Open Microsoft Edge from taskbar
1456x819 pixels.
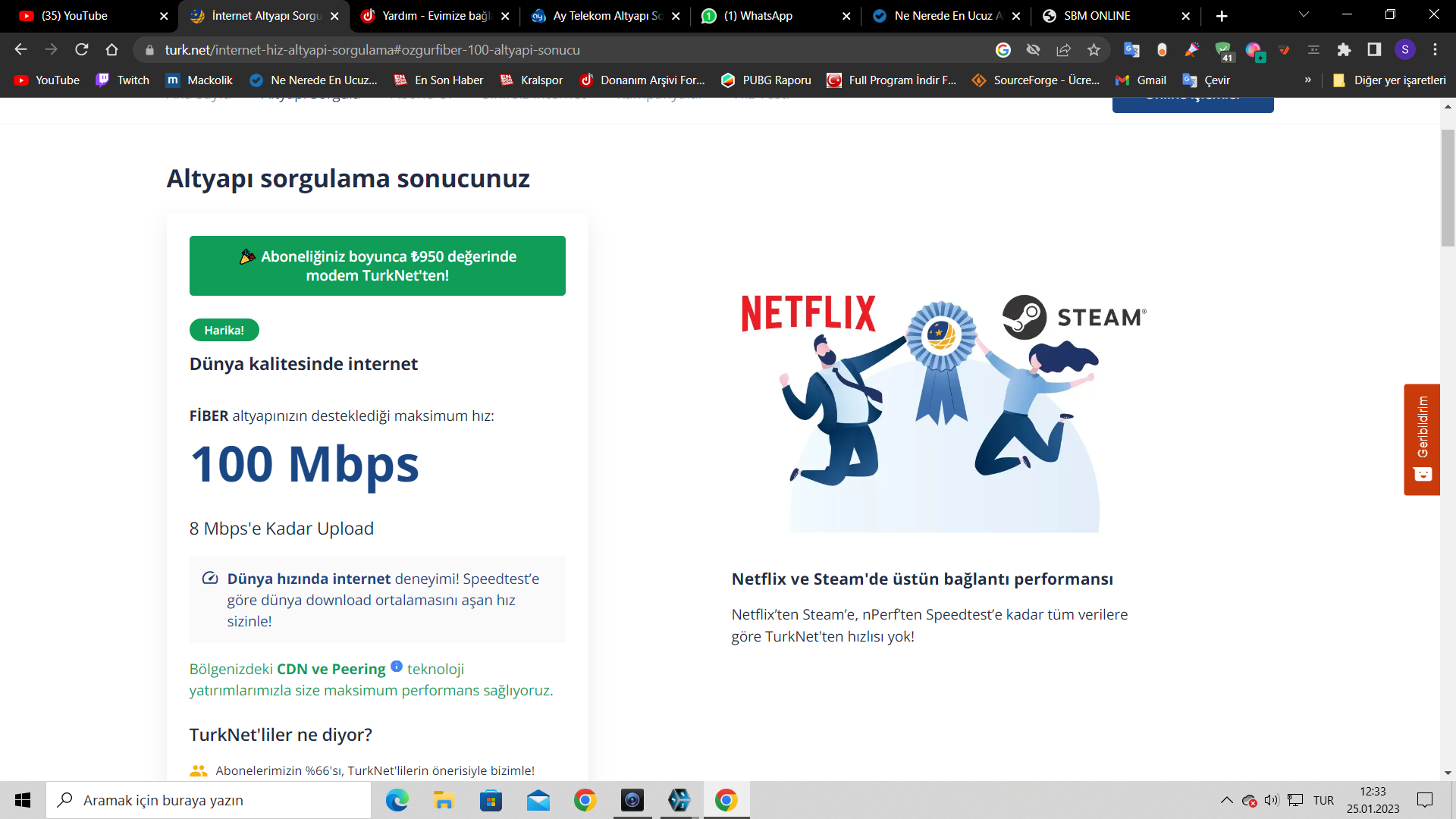click(x=397, y=800)
